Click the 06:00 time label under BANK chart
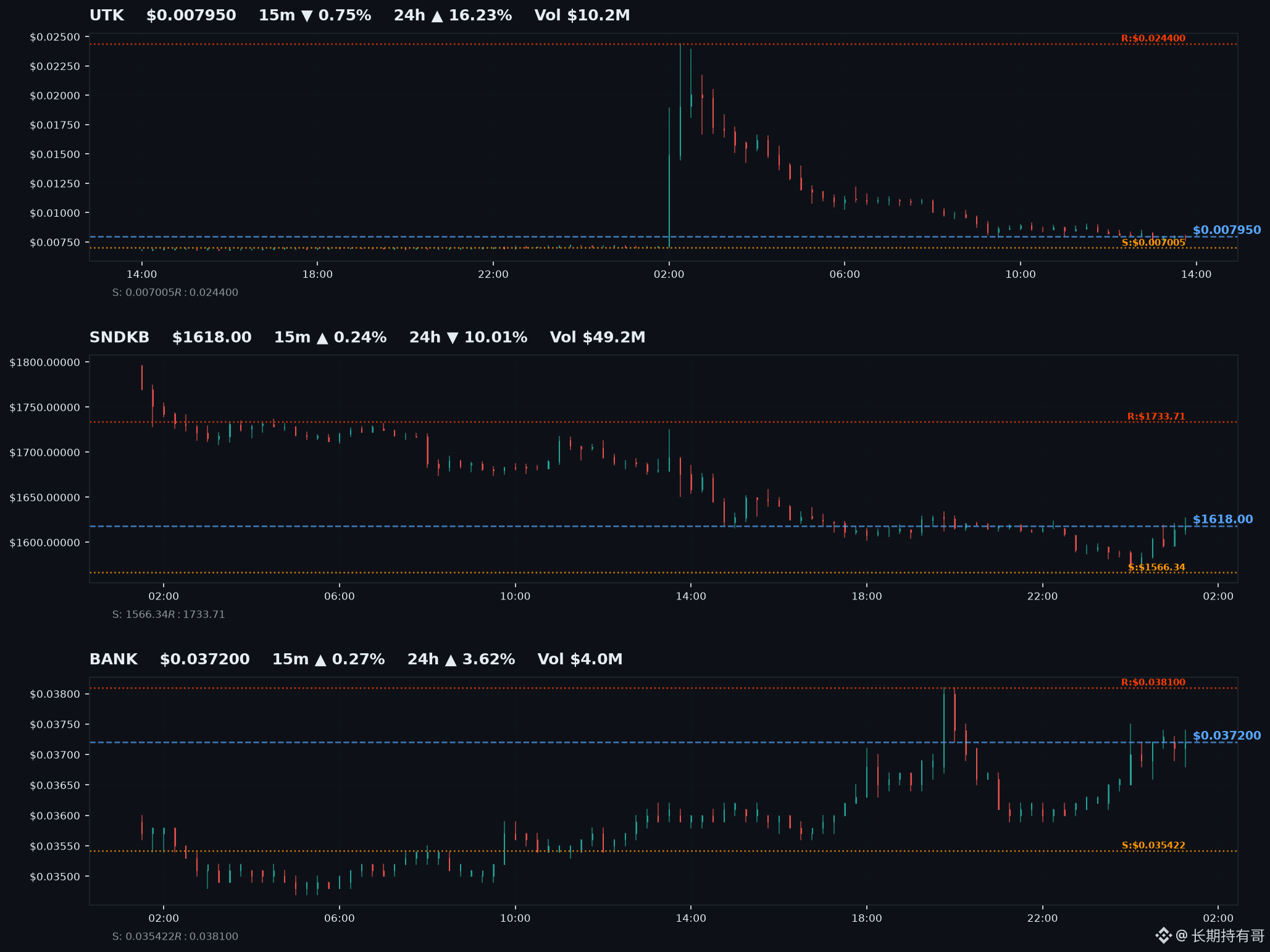The image size is (1270, 952). (x=340, y=919)
